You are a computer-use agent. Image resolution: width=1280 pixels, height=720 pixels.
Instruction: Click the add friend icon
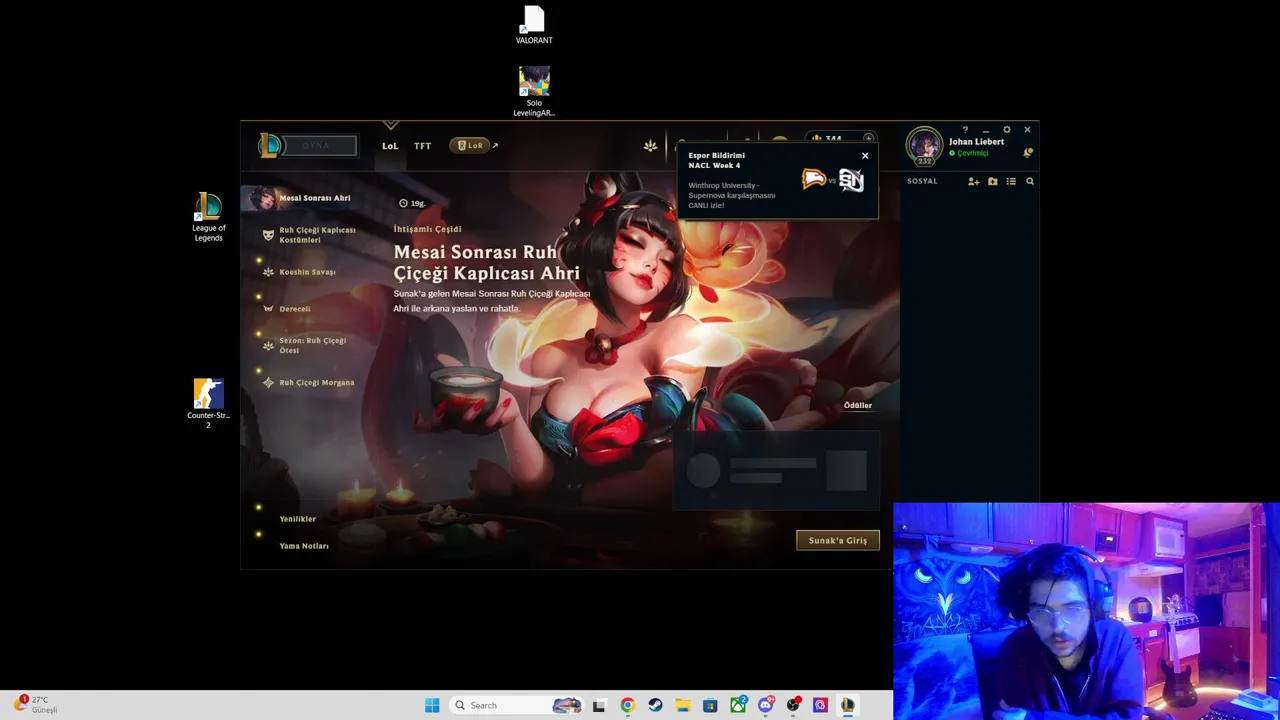[x=974, y=181]
